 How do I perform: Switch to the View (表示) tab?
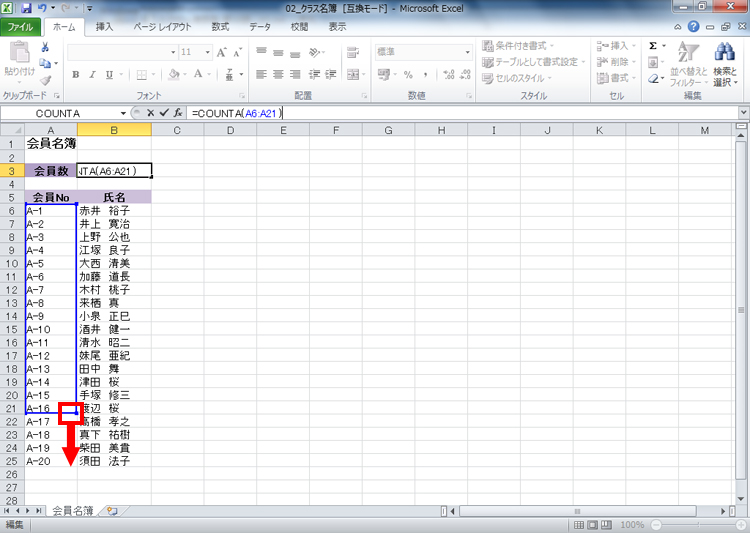point(337,27)
